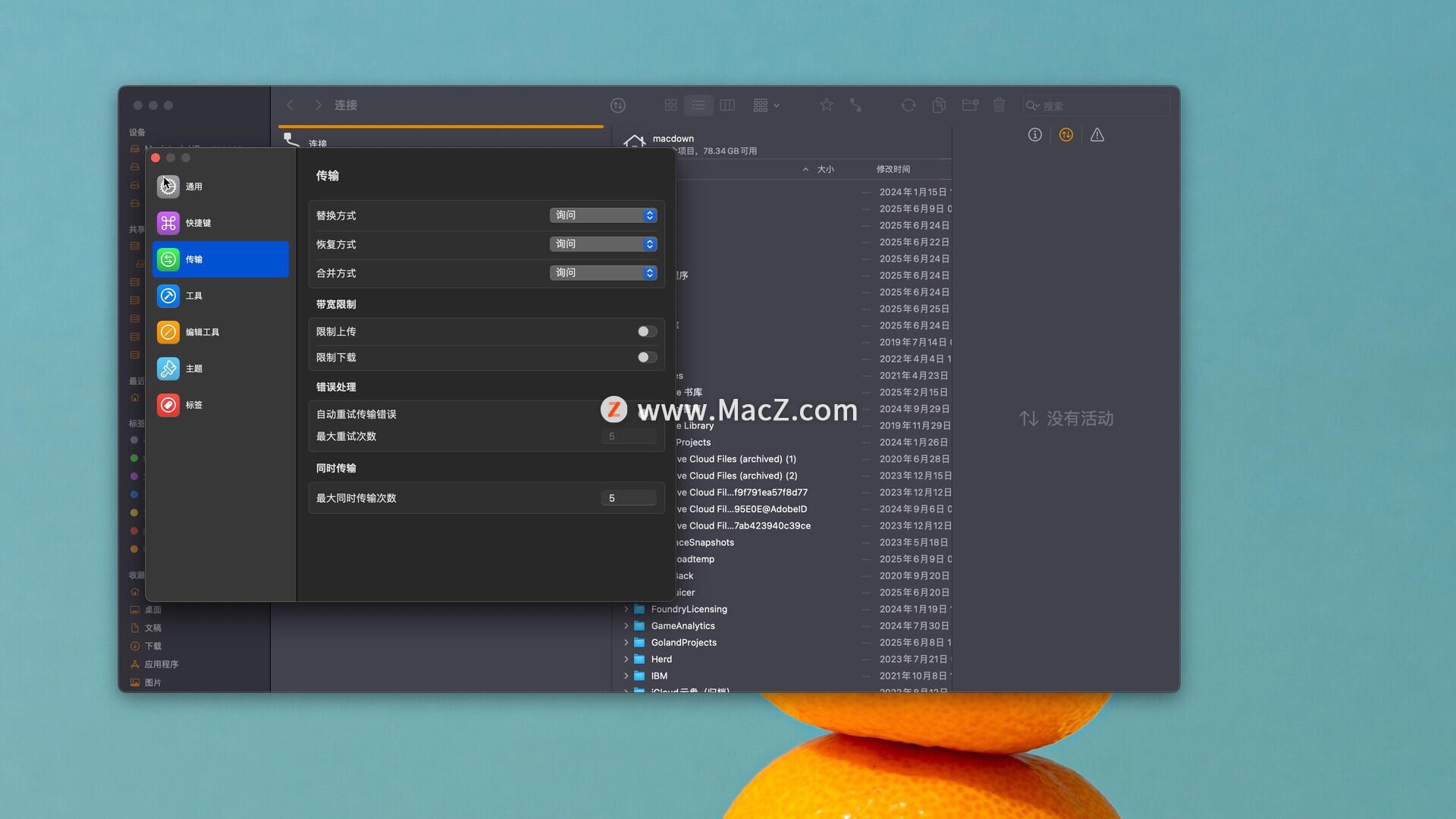Close the preferences window with red button
The image size is (1456, 819).
[x=155, y=158]
